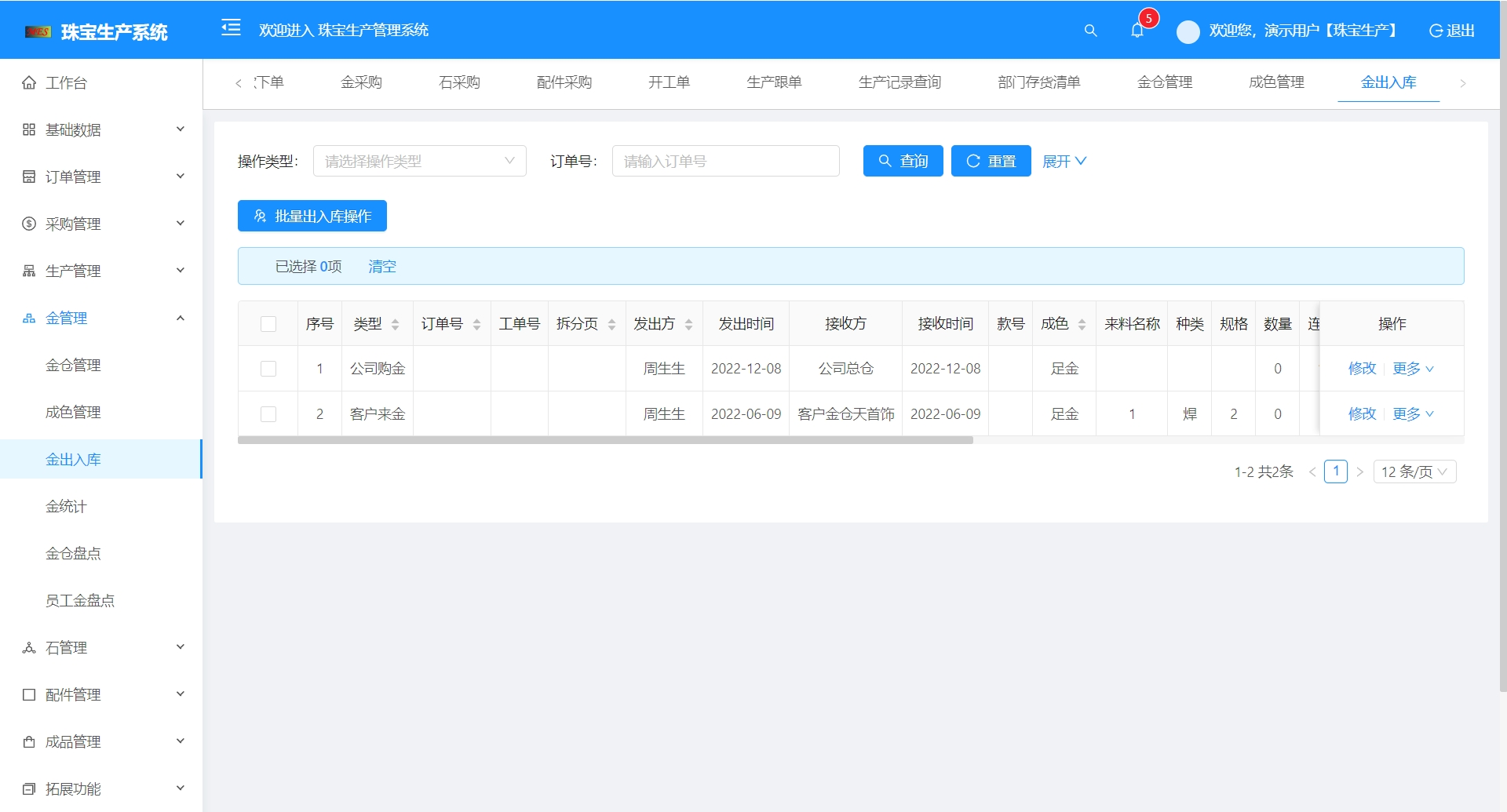Click 清空 to clear selection

click(x=382, y=266)
